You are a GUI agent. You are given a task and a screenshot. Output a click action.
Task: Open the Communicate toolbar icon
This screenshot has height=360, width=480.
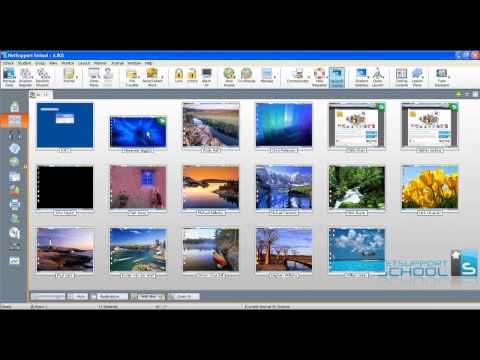298,75
